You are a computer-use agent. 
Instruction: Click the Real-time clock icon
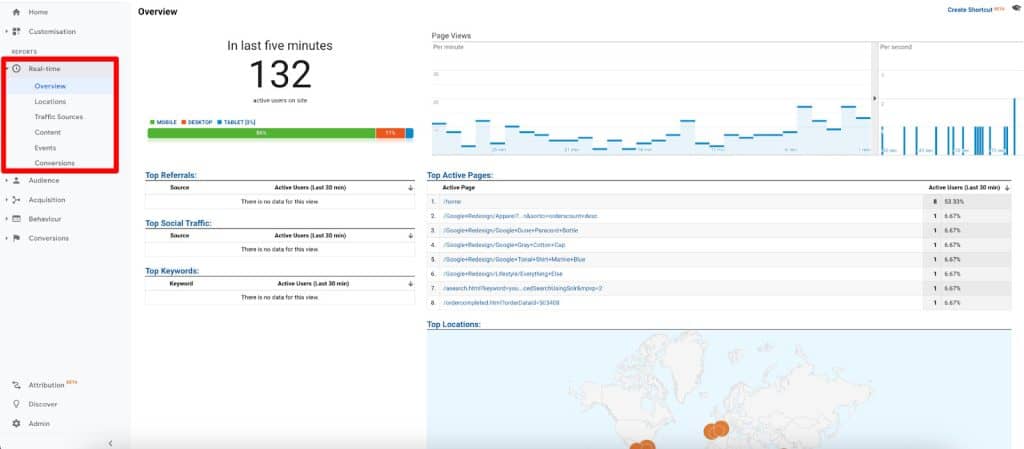[x=16, y=69]
